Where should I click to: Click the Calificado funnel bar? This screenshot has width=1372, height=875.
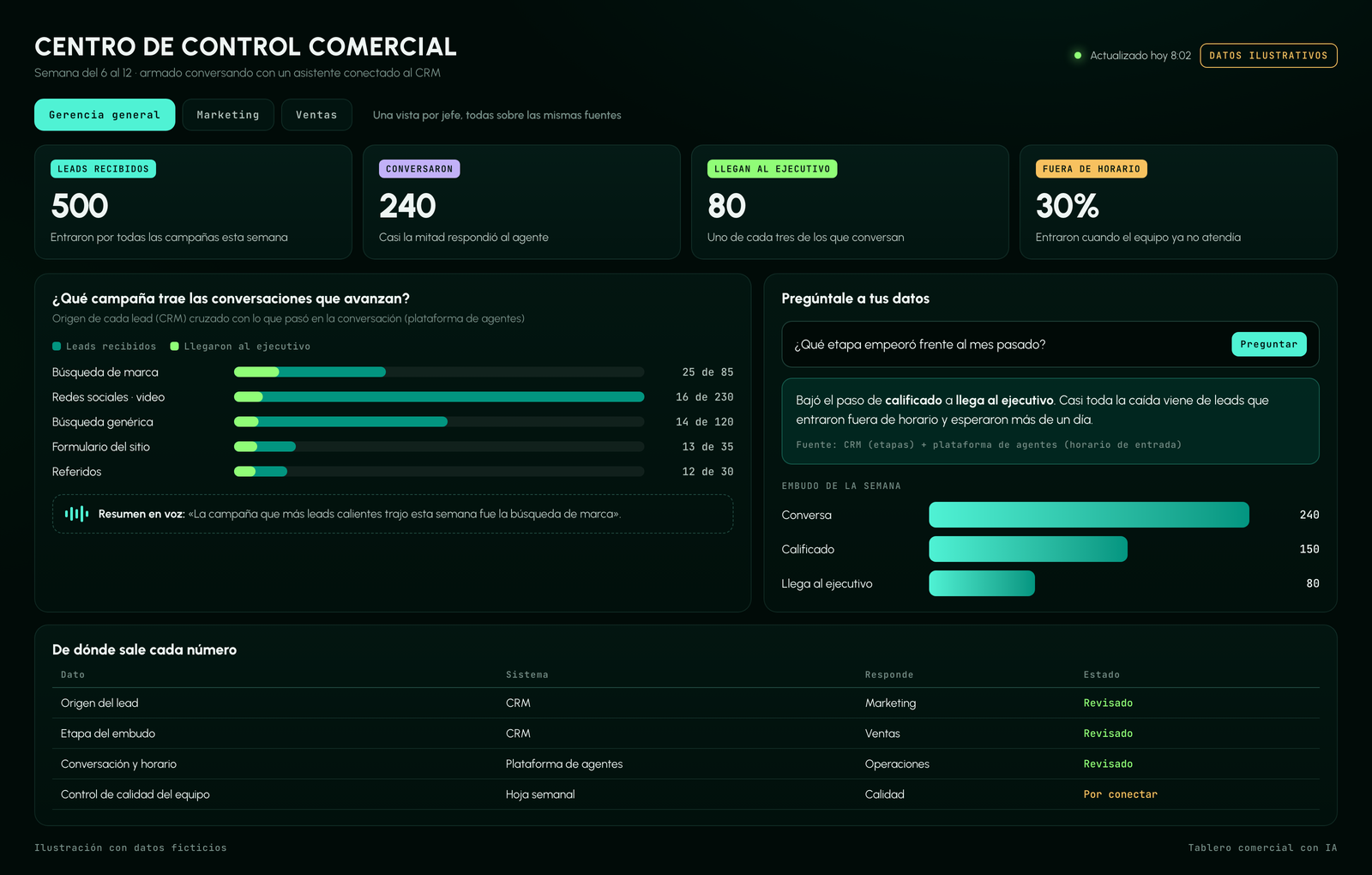tap(1028, 549)
